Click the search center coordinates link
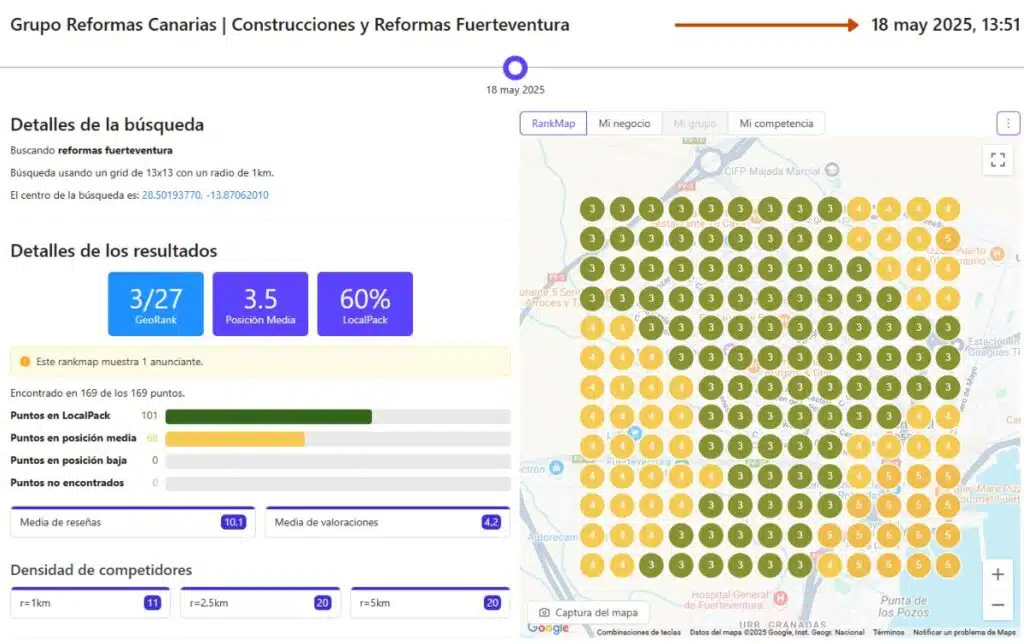The image size is (1024, 644). coord(205,195)
